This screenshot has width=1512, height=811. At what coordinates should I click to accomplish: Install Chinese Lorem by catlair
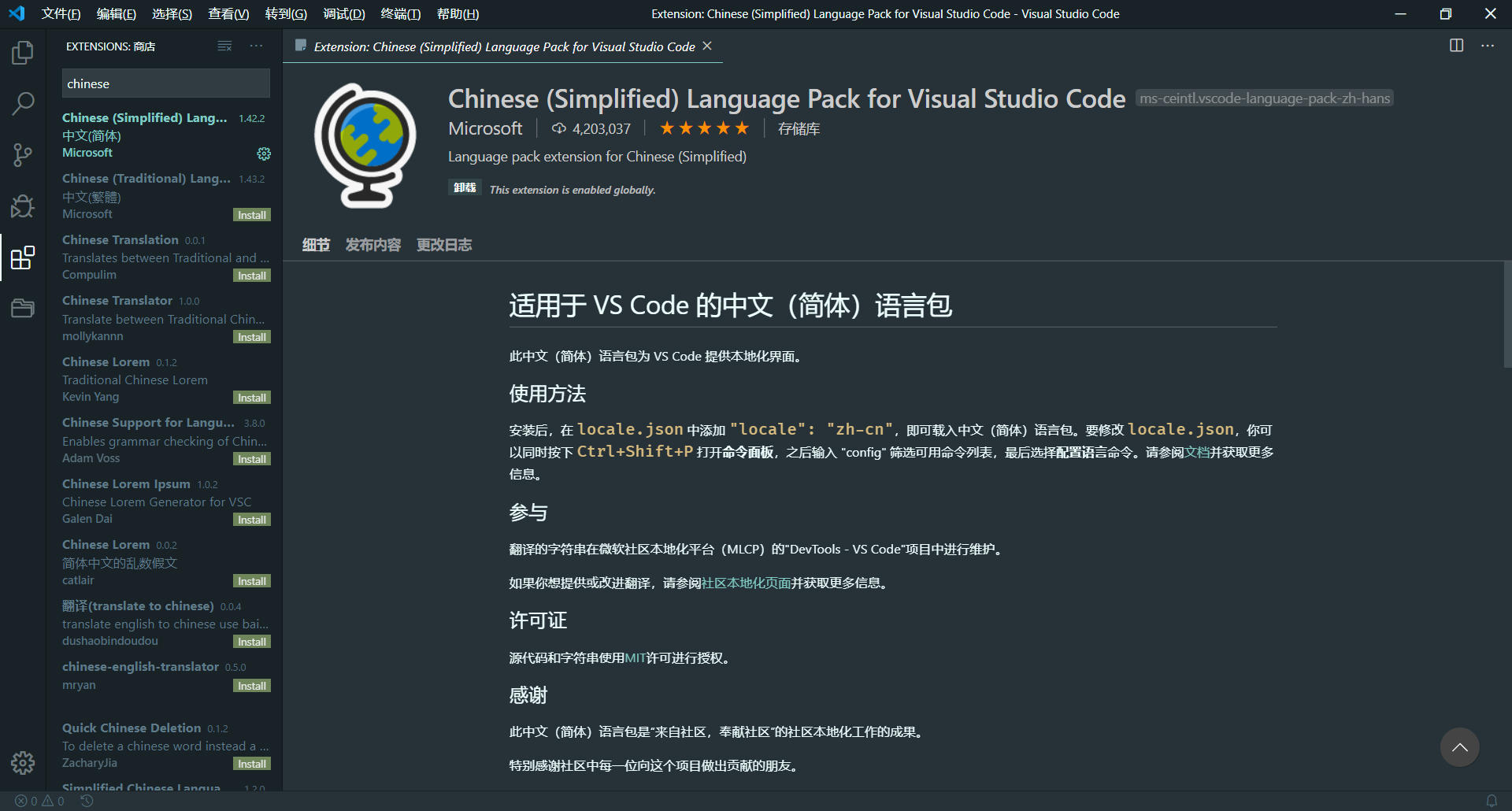pos(252,581)
